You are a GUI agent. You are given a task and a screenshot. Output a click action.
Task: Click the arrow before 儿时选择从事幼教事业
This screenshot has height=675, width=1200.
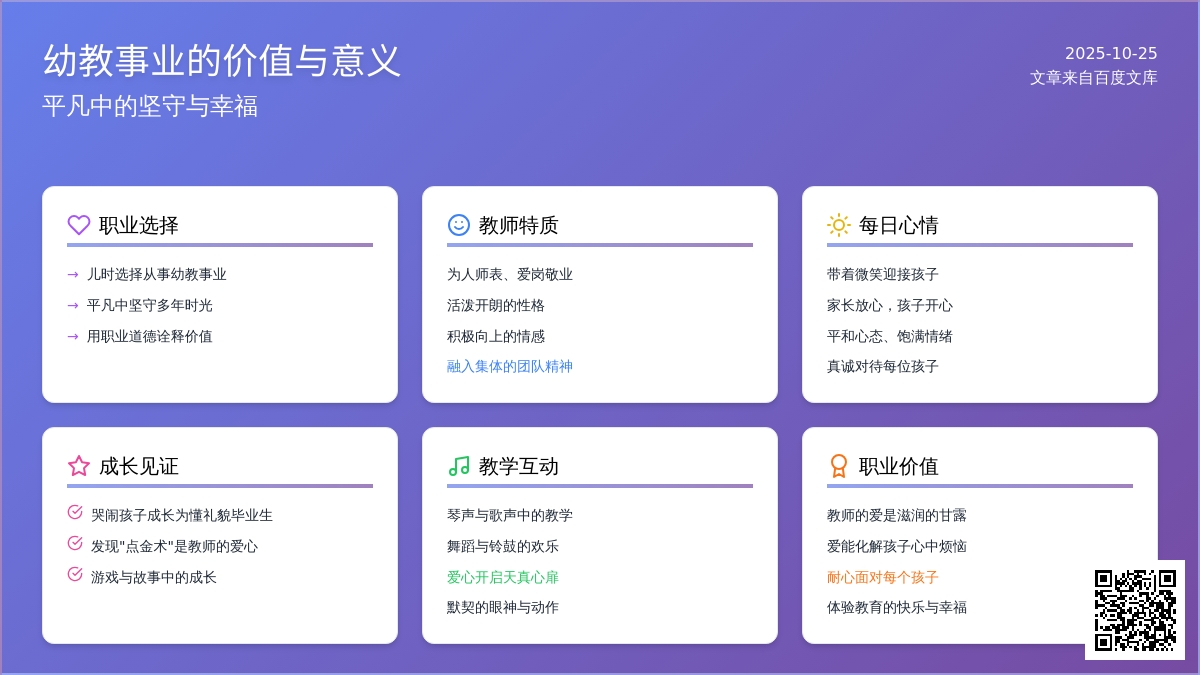(x=73, y=275)
